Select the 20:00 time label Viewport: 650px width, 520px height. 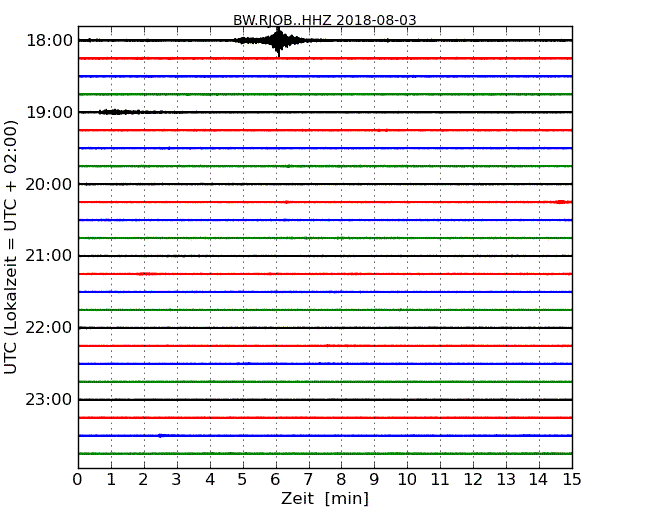pyautogui.click(x=49, y=184)
